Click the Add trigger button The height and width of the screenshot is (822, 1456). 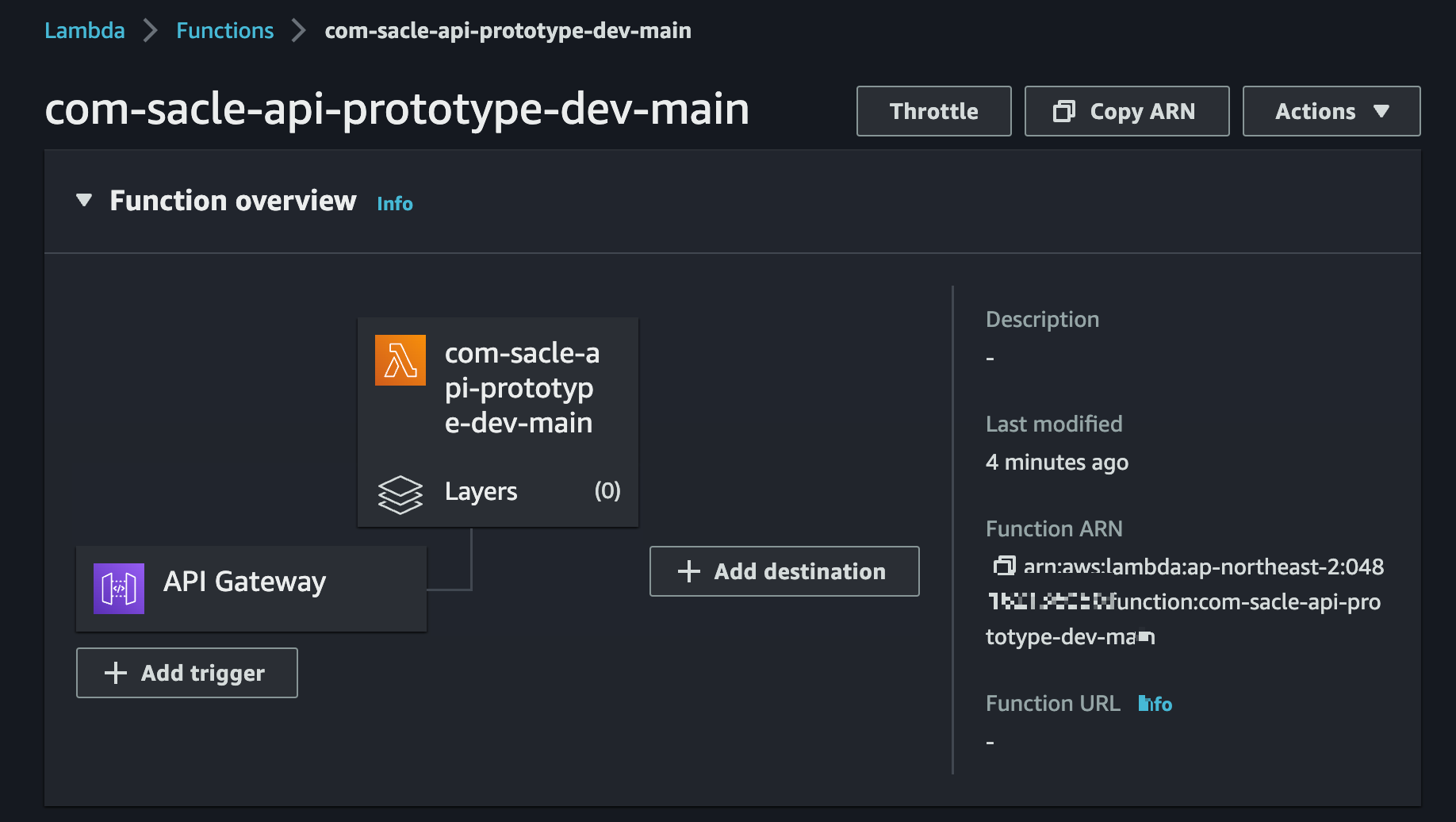(187, 673)
